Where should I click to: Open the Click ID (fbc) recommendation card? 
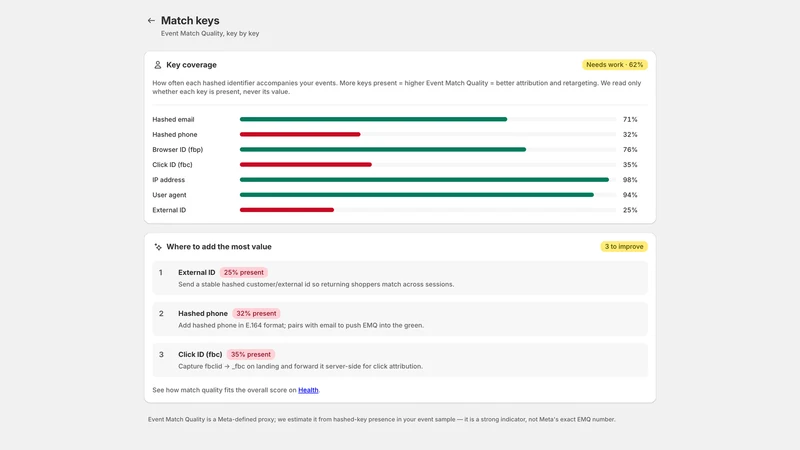click(x=400, y=360)
